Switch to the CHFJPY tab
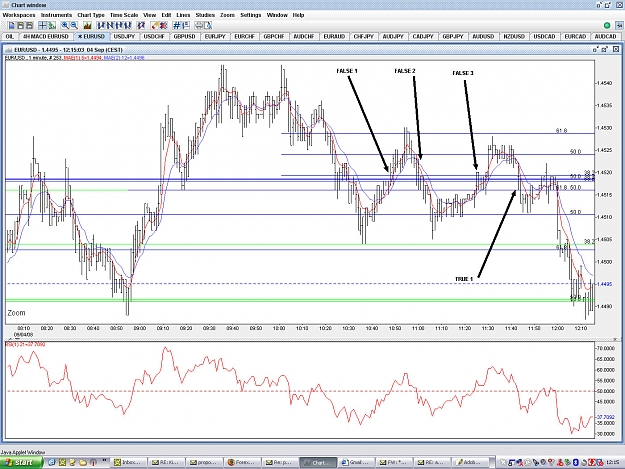The width and height of the screenshot is (625, 469). (x=364, y=36)
